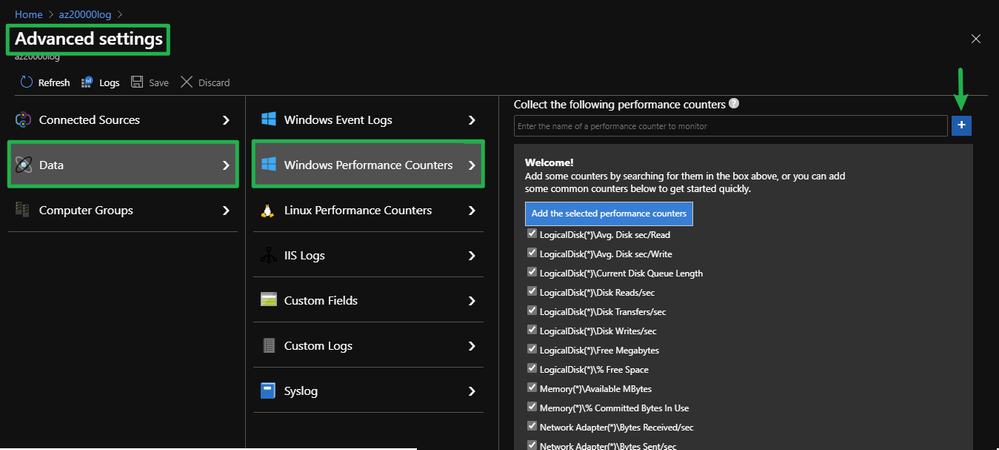Click the Data atom icon
This screenshot has height=450, width=999.
point(23,165)
